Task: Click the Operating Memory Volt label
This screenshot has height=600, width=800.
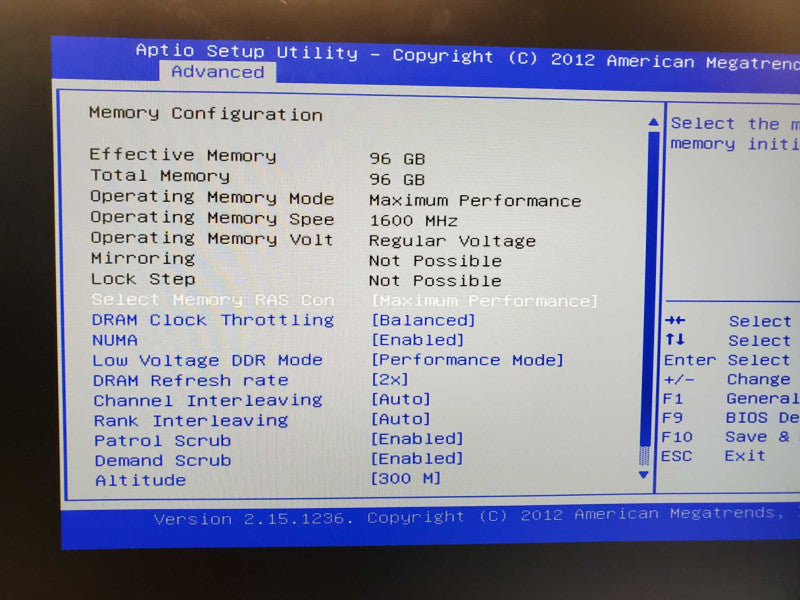Action: 212,238
